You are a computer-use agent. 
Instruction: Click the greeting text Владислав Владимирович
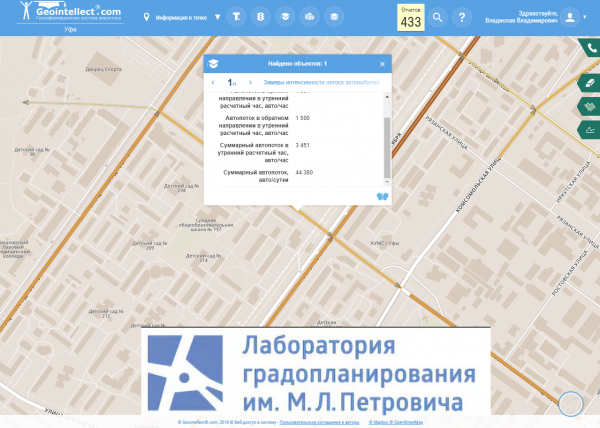click(521, 21)
